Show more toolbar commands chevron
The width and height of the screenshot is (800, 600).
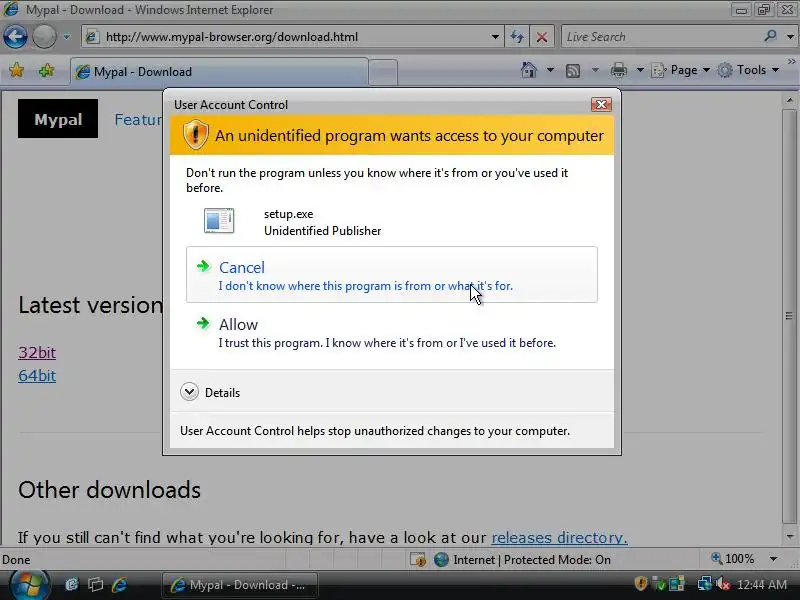pos(791,62)
